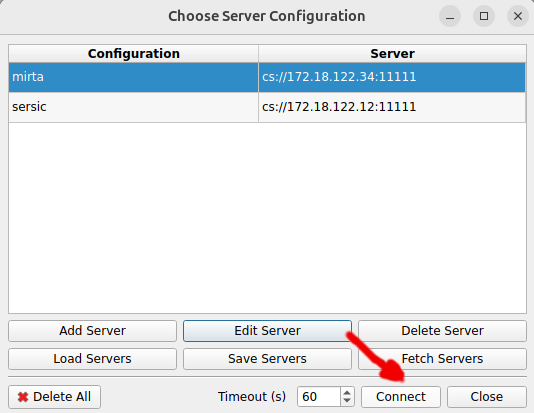The image size is (534, 413).
Task: Select the server address cs://172.18.122.12:11111
Action: [339, 107]
